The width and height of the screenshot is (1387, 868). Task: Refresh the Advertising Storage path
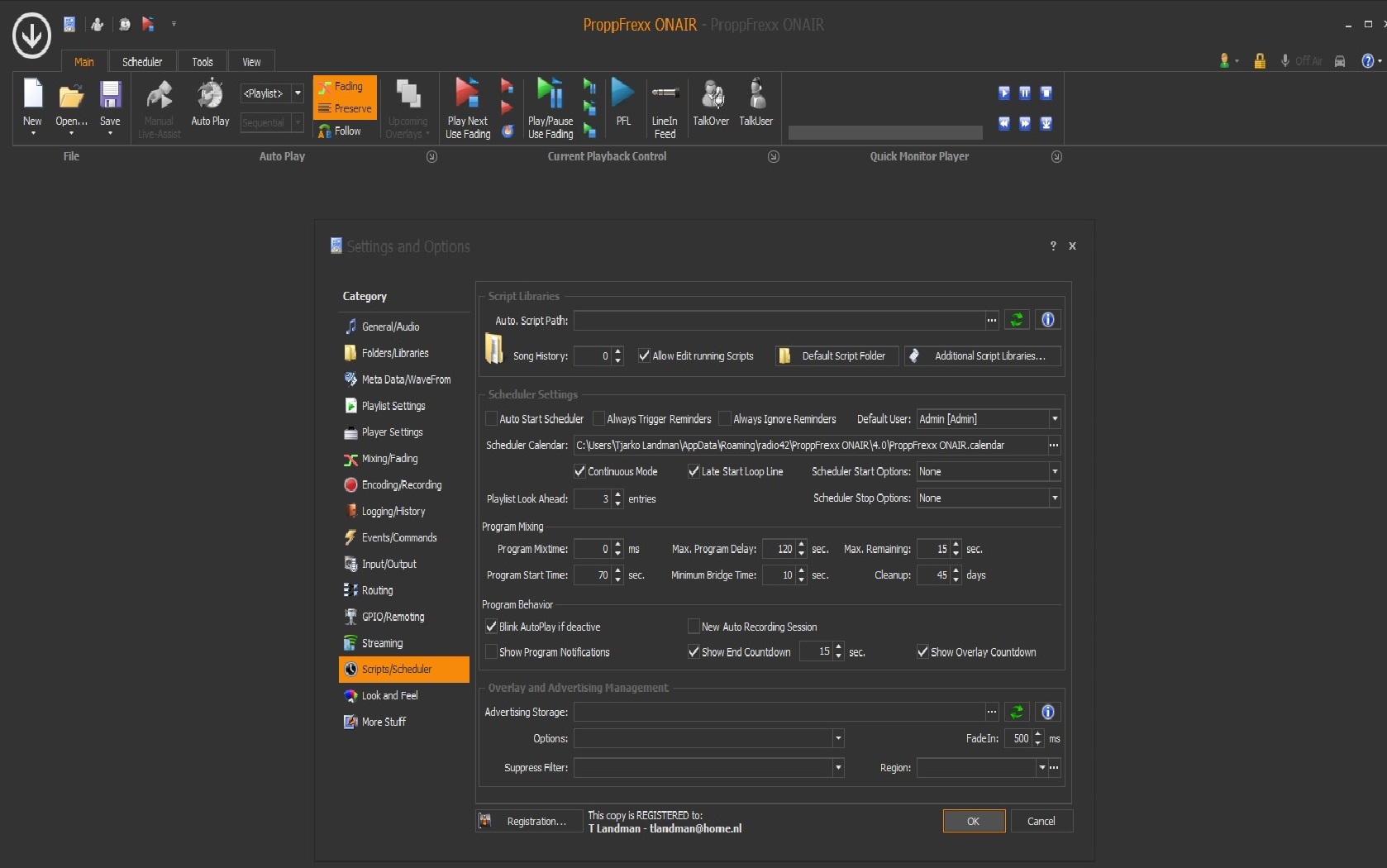pos(1017,712)
